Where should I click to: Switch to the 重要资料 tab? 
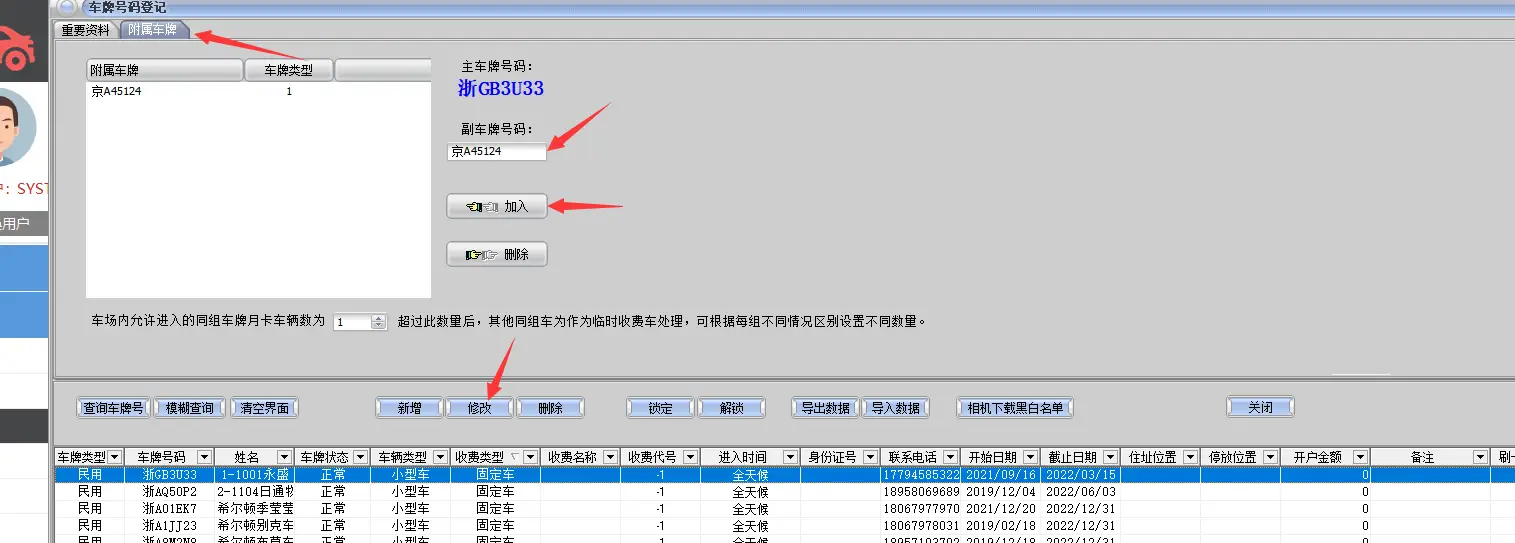tap(86, 30)
